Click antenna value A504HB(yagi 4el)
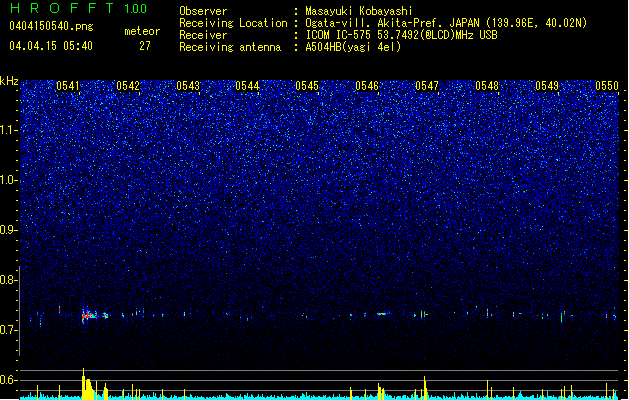This screenshot has height=400, width=629. pos(353,47)
